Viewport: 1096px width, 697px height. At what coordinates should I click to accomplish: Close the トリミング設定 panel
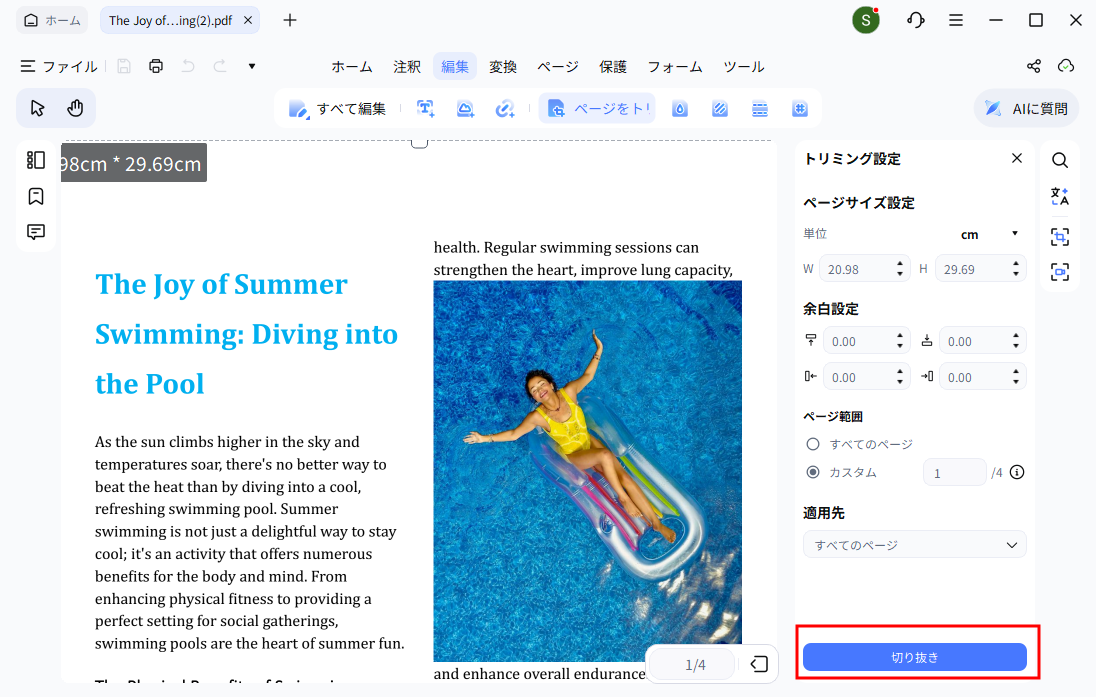coord(1017,158)
